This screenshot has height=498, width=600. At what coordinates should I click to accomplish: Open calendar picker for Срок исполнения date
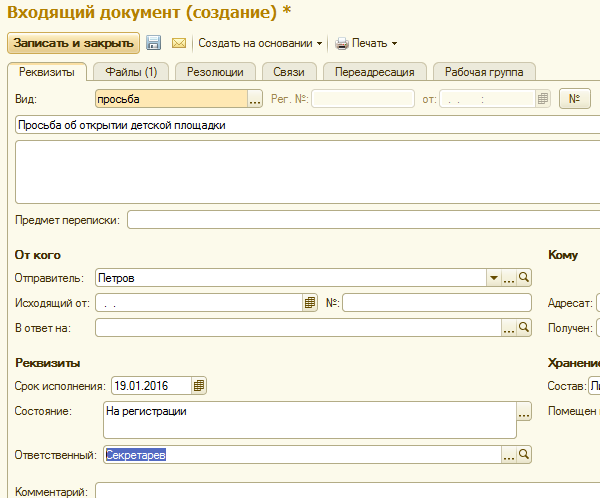click(199, 385)
